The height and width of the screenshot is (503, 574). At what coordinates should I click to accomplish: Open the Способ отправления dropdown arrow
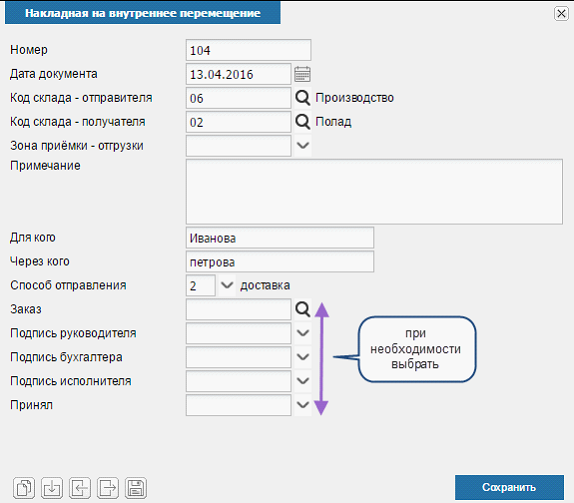227,285
